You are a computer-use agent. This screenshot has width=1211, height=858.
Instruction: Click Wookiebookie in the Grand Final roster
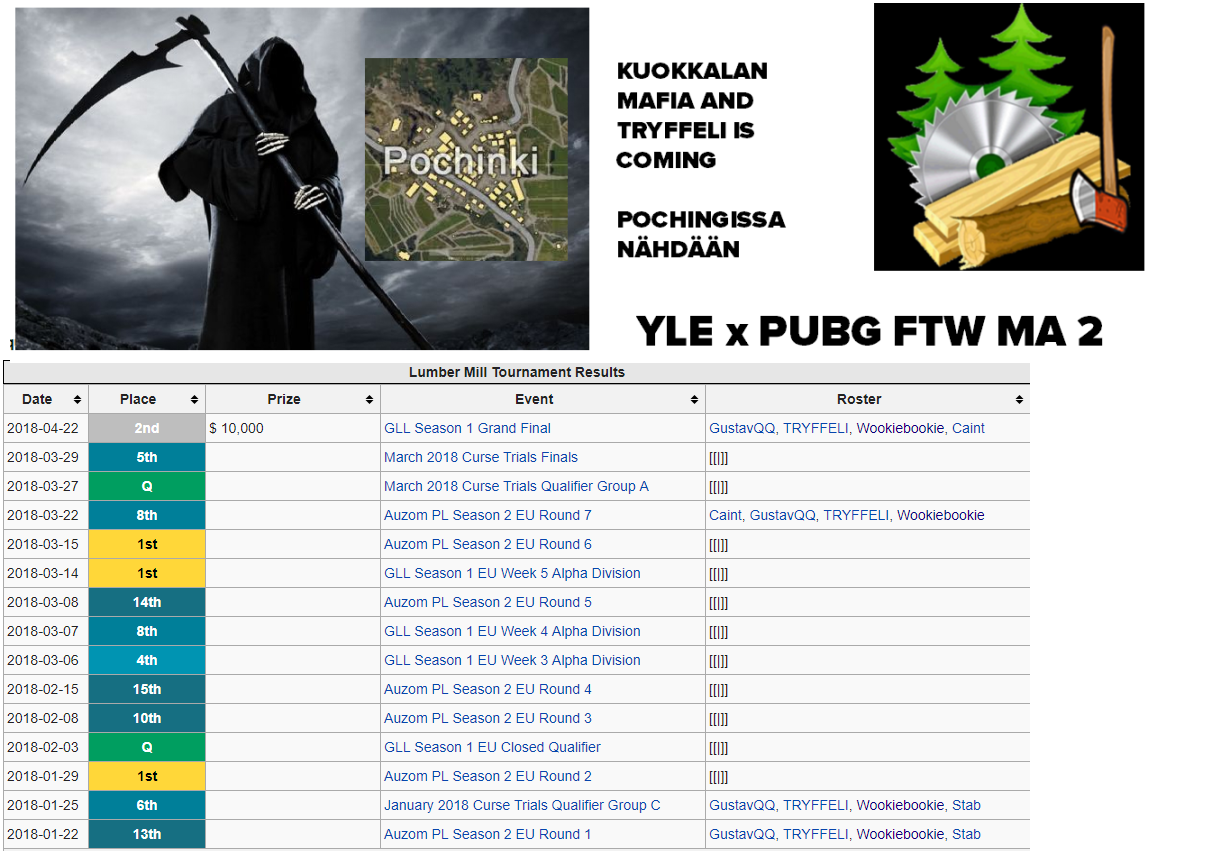pyautogui.click(x=900, y=428)
